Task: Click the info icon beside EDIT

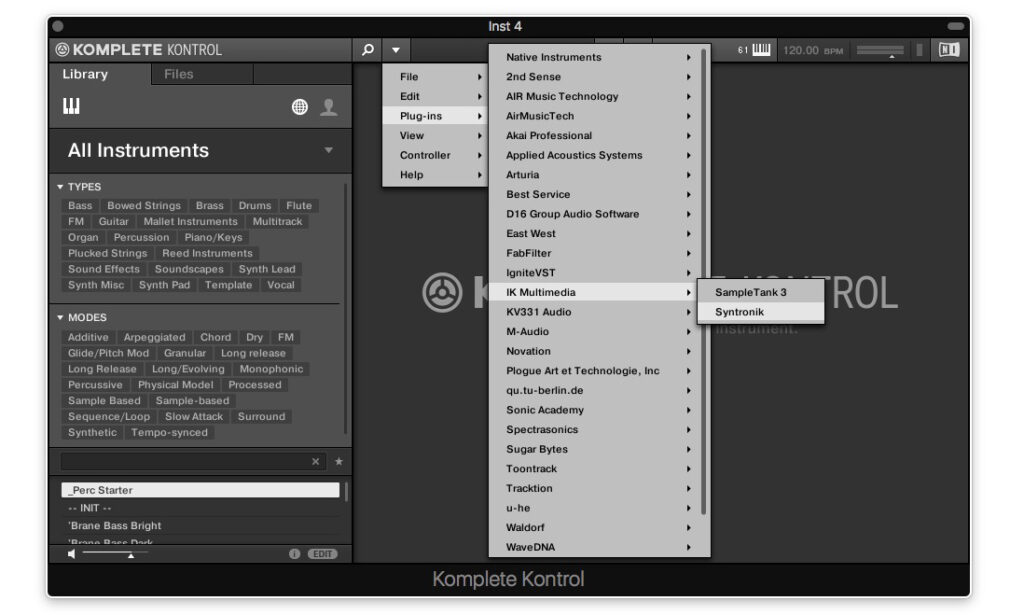Action: tap(295, 553)
